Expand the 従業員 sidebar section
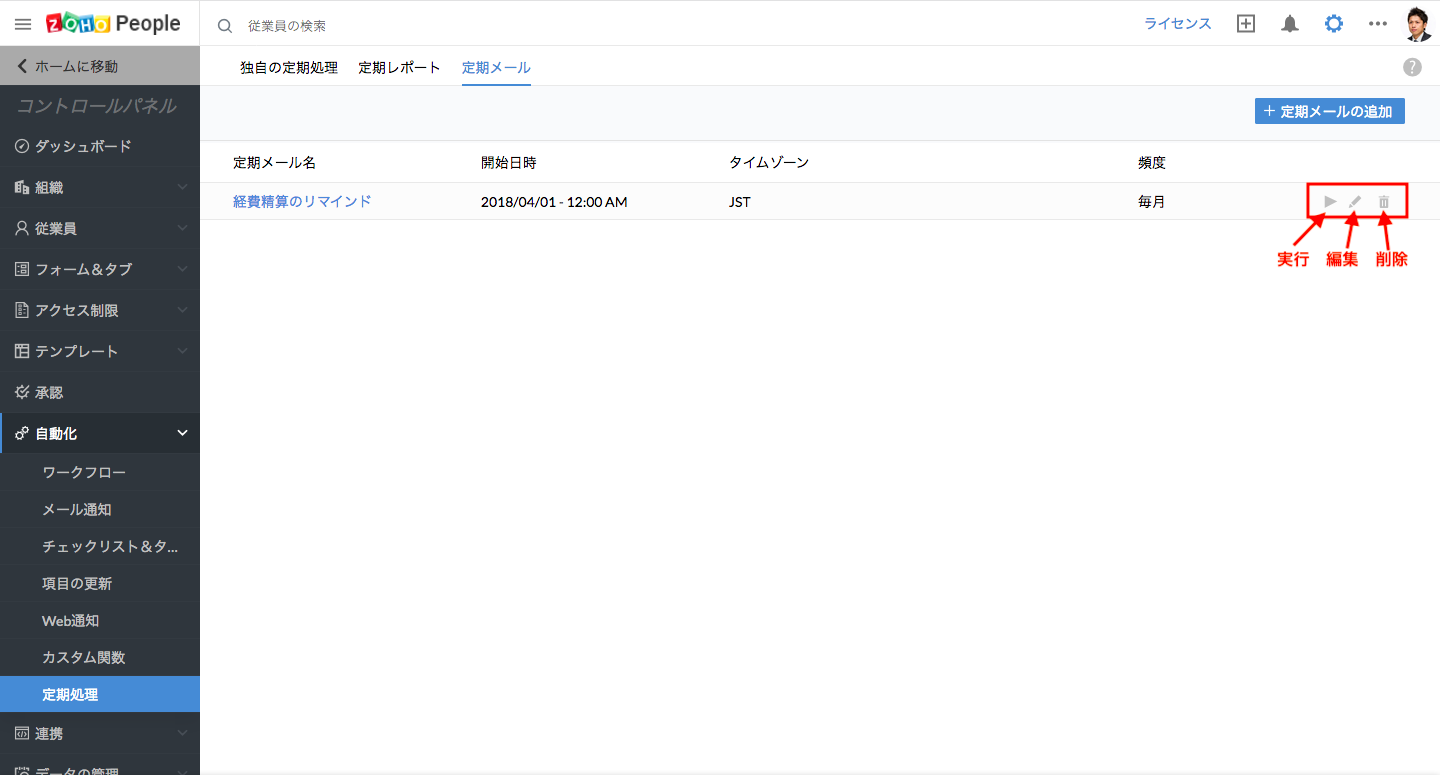The width and height of the screenshot is (1440, 775). (100, 228)
